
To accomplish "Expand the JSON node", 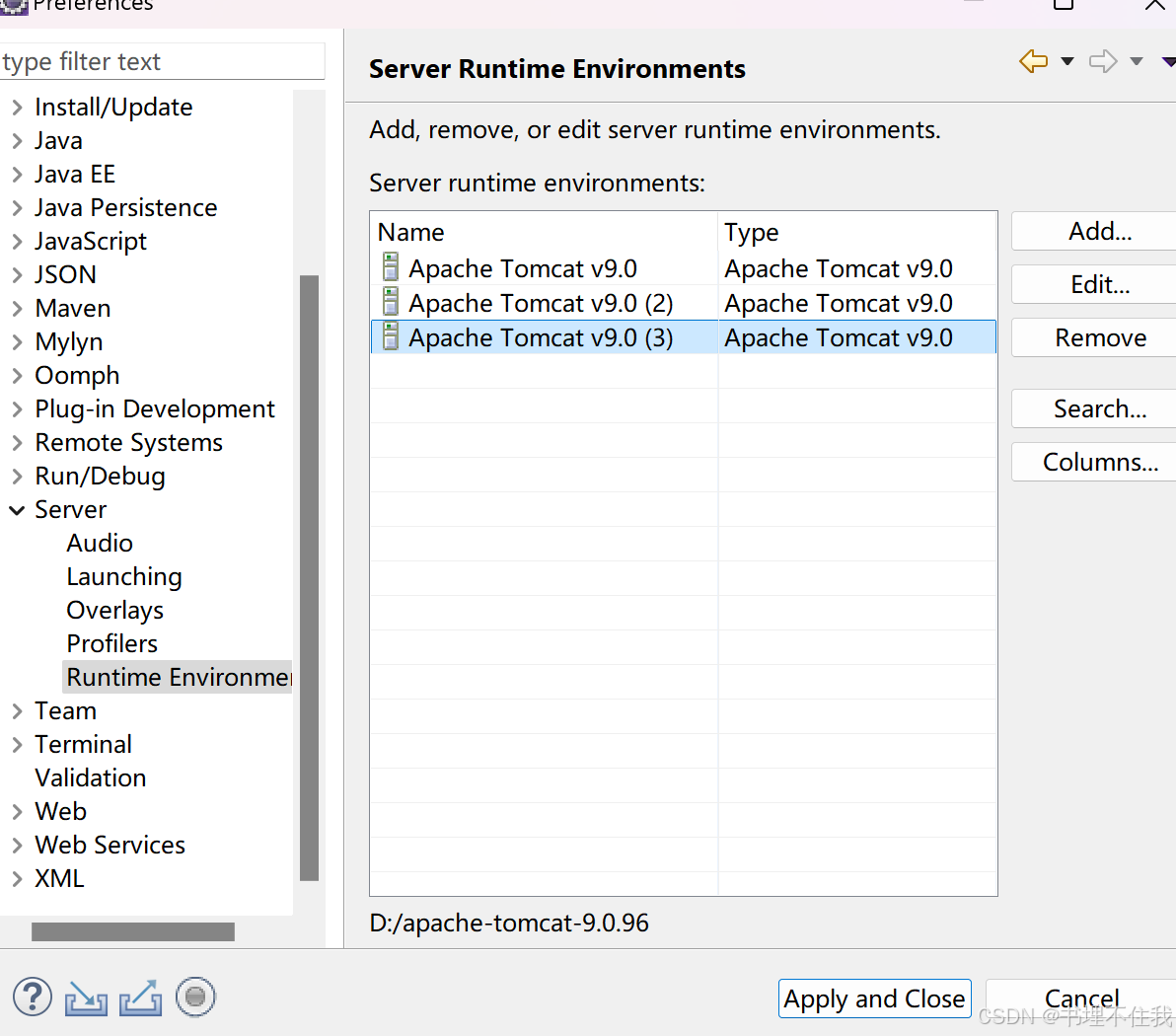I will point(17,274).
